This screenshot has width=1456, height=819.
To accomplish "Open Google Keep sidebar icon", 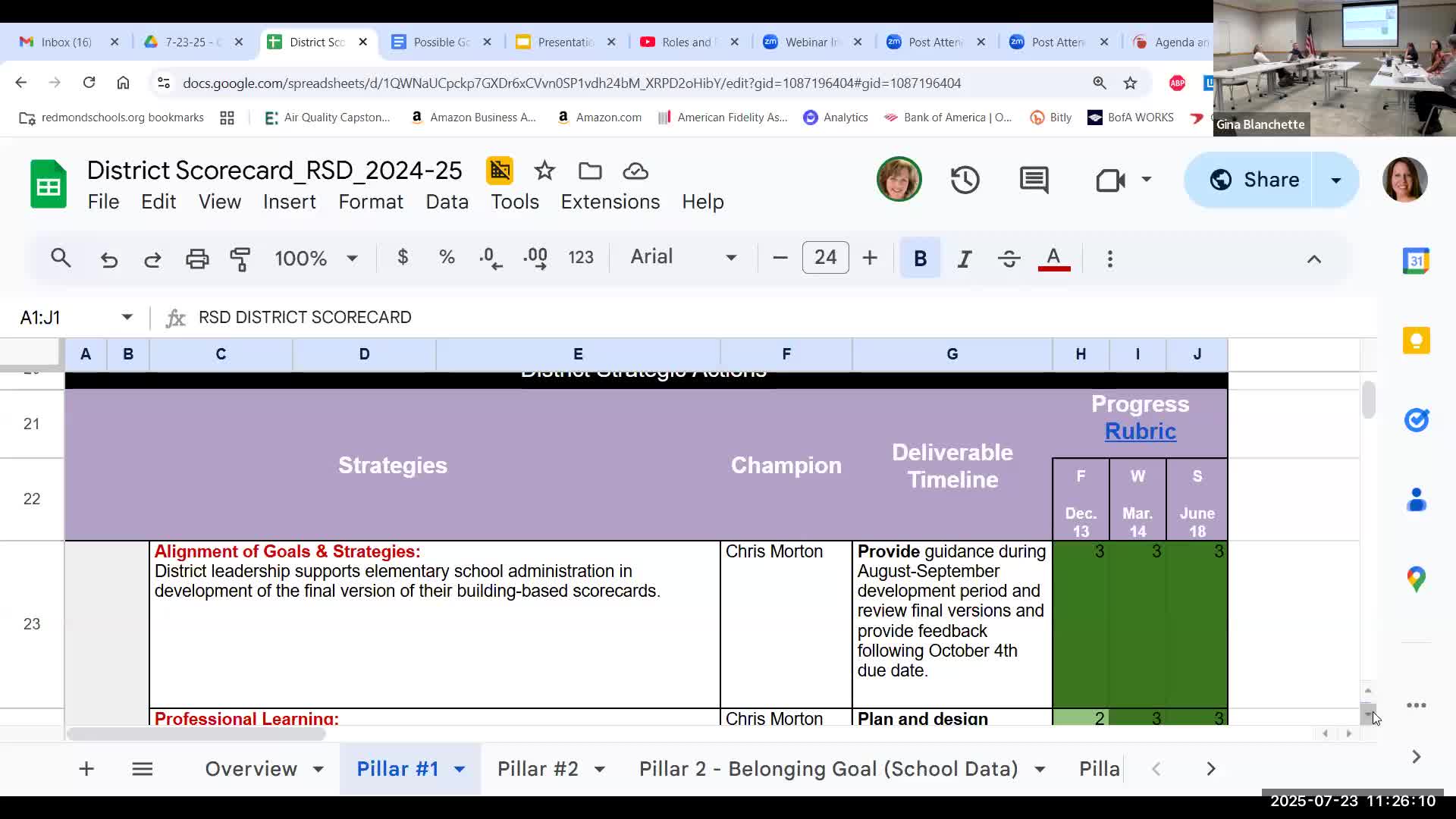I will tap(1416, 340).
